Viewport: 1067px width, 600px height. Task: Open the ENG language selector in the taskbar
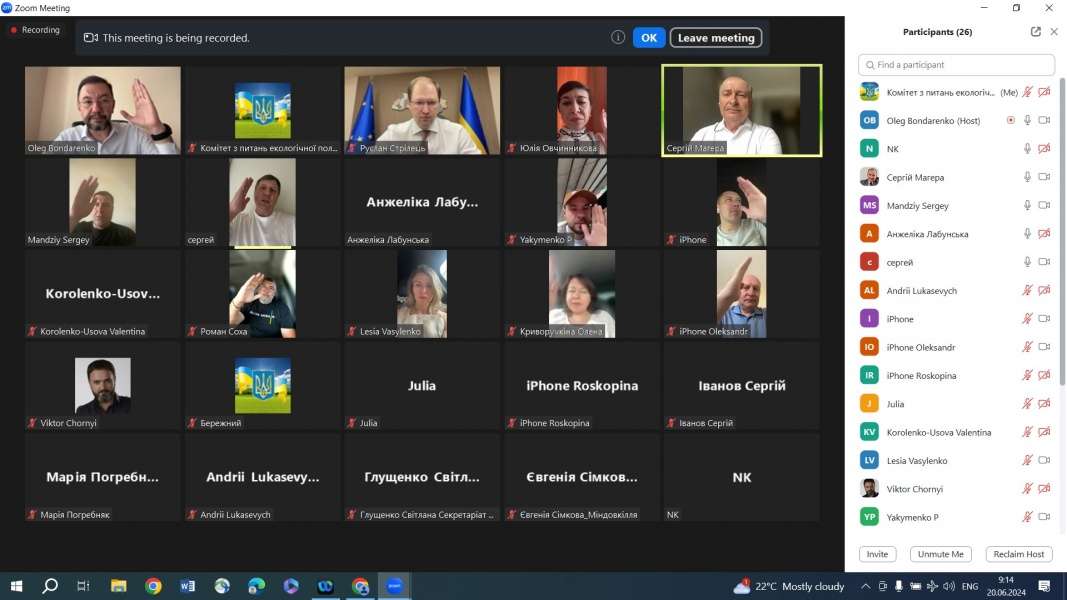(x=970, y=586)
